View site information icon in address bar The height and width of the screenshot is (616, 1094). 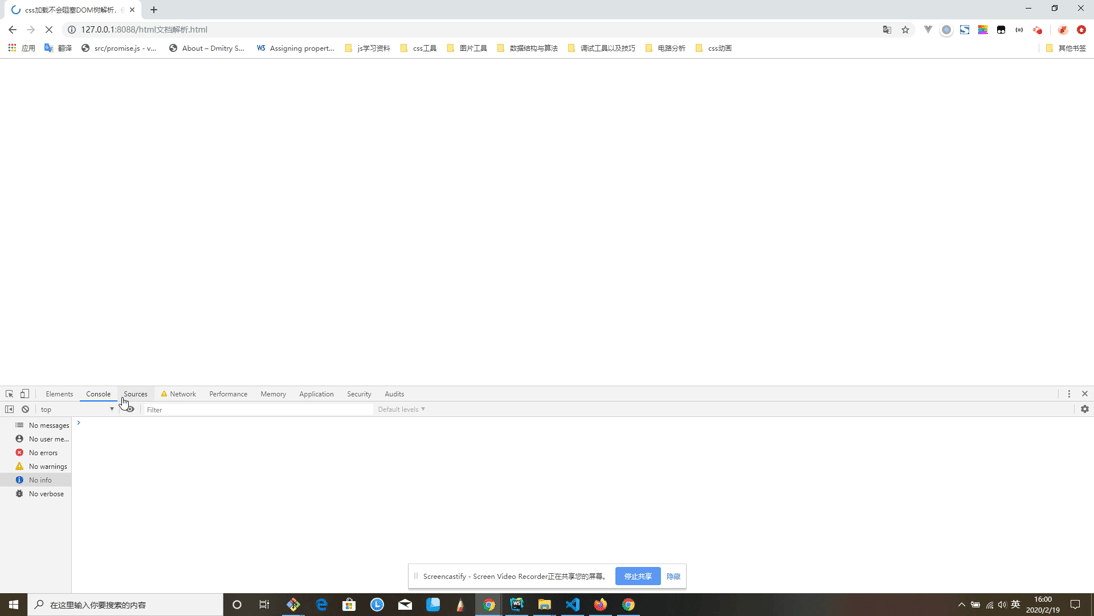(x=71, y=29)
